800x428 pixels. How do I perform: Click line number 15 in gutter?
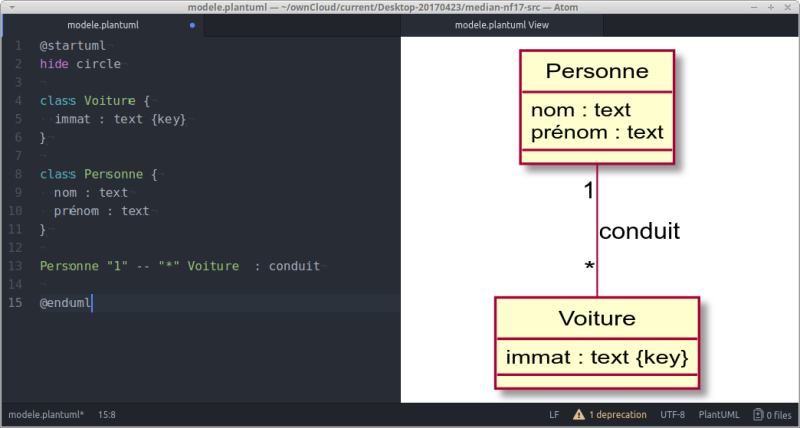(x=15, y=303)
